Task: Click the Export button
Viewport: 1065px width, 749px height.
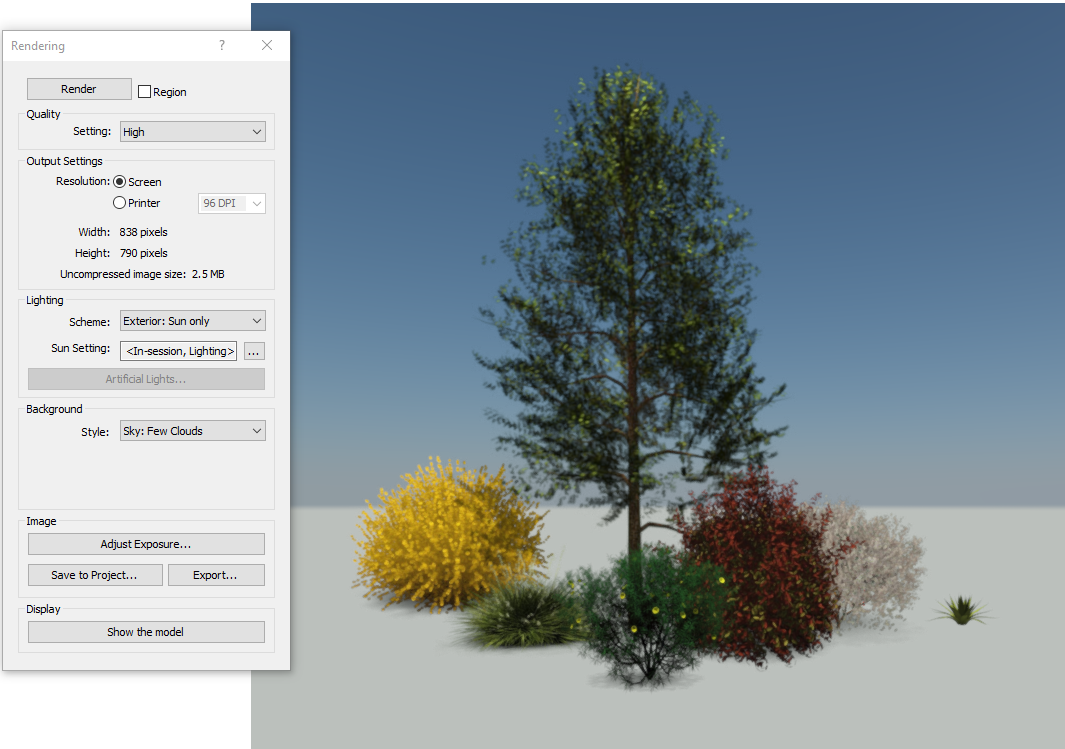Action: coord(216,575)
